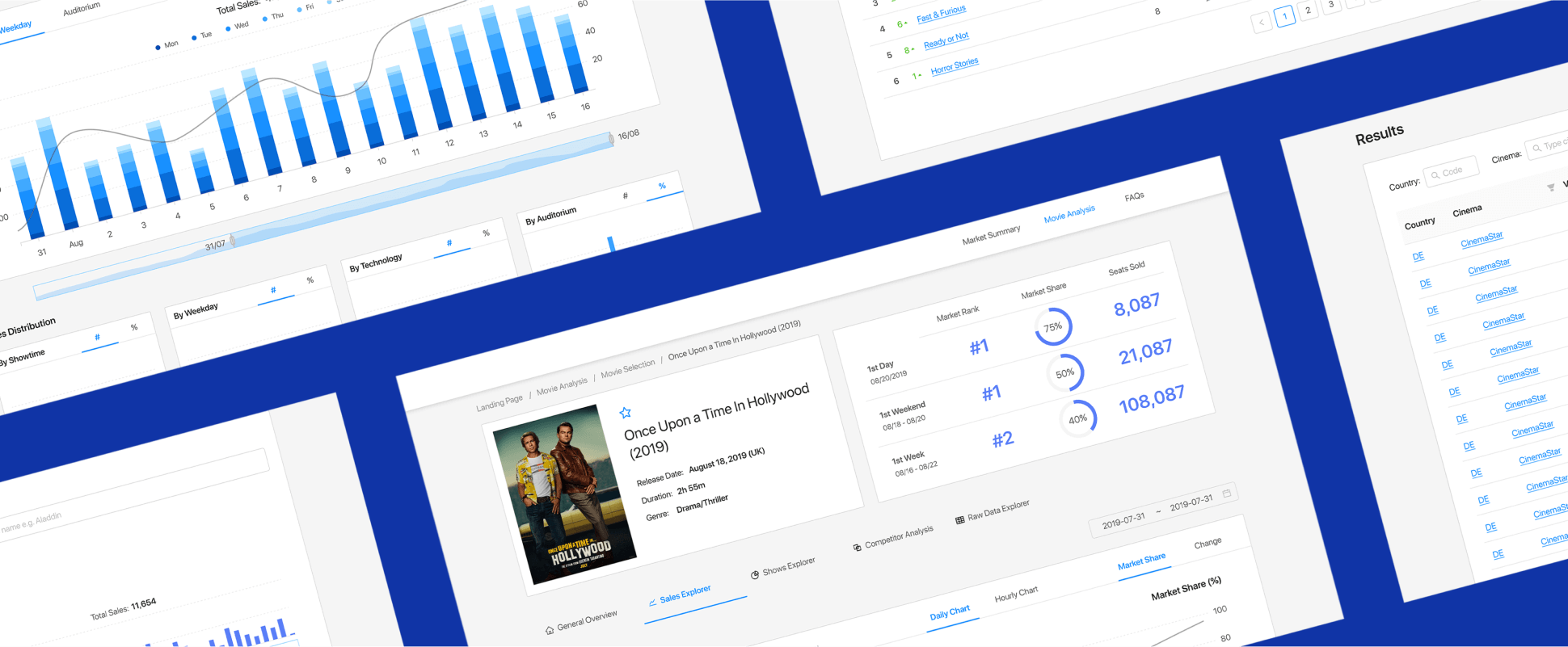Toggle By Auditorium to count (#) view
Screen dimensions: 1568x647
pos(625,195)
